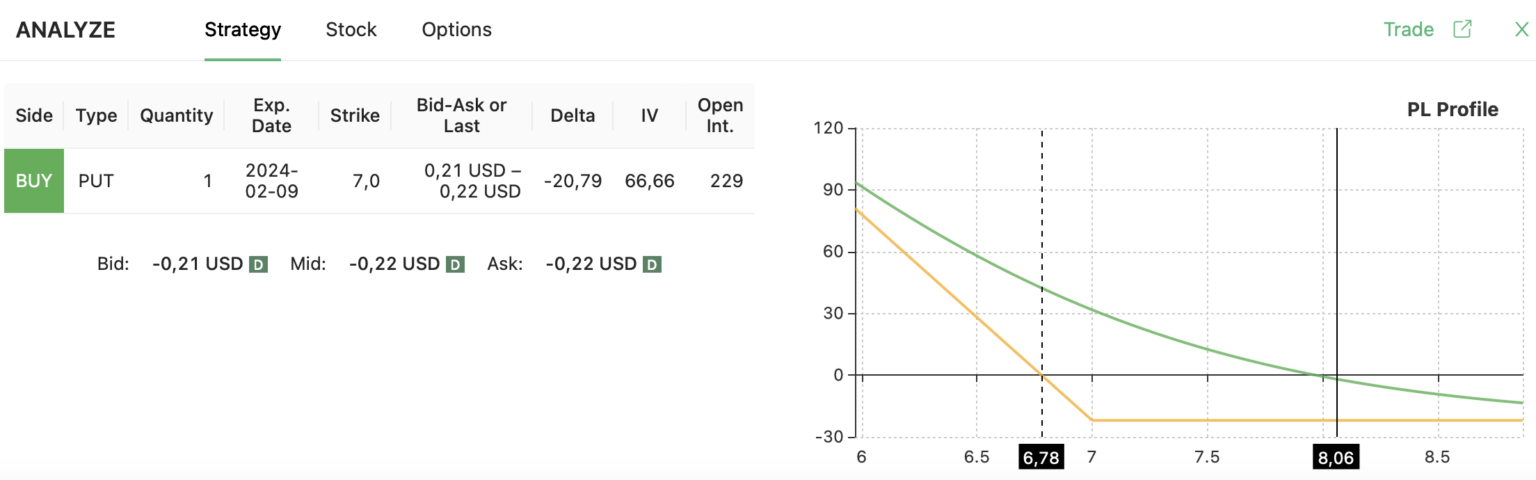Click the green Trade link
This screenshot has height=480, width=1536.
[x=1408, y=29]
